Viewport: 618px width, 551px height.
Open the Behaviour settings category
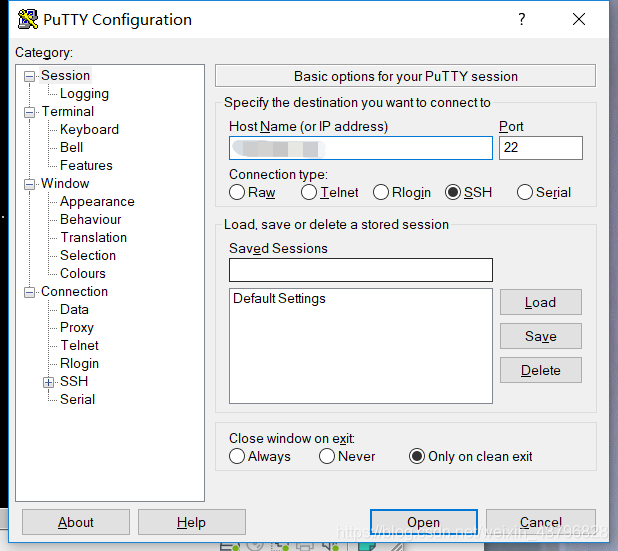coord(91,220)
